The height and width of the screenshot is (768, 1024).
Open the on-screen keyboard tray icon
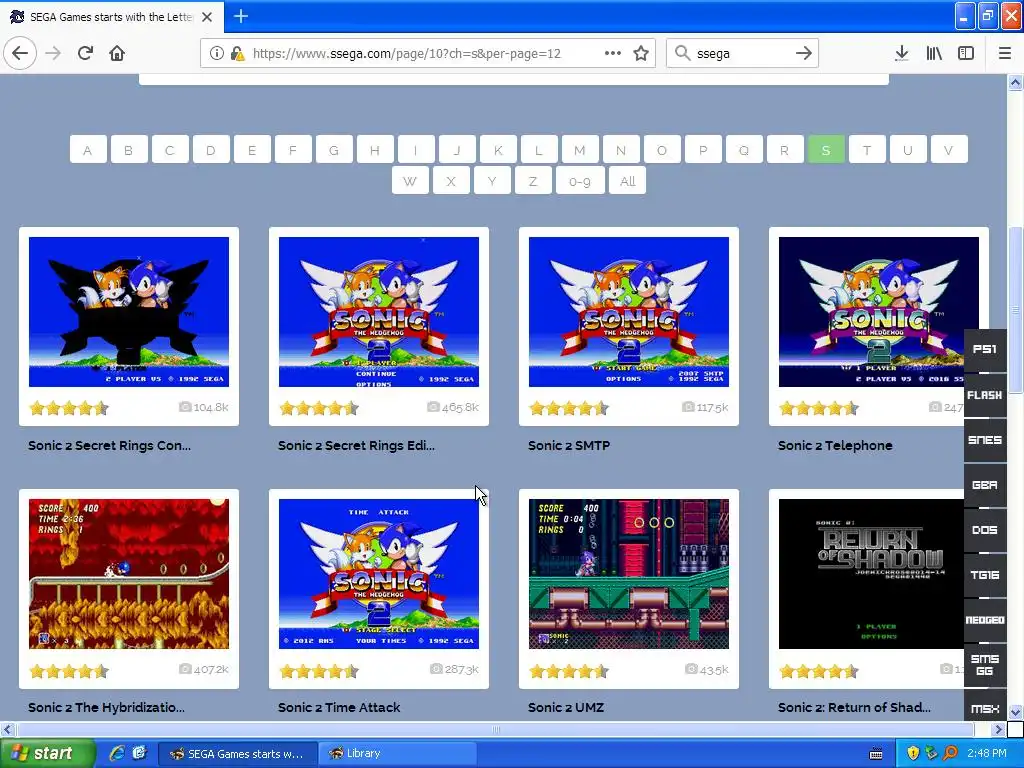[x=876, y=753]
